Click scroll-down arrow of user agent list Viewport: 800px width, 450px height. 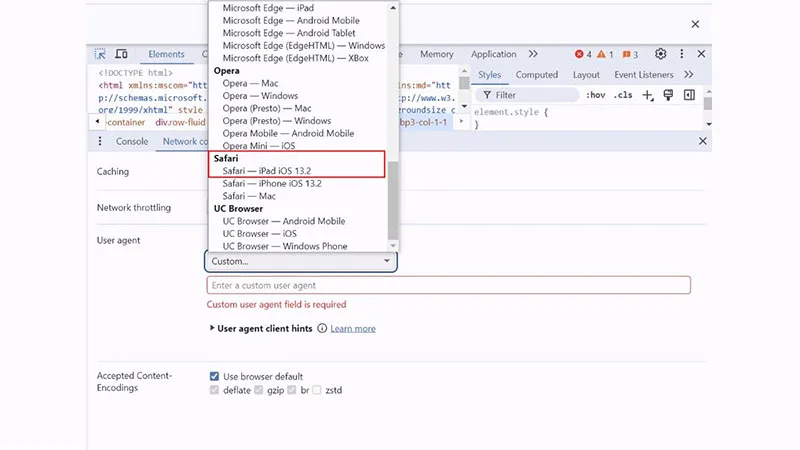tap(393, 246)
